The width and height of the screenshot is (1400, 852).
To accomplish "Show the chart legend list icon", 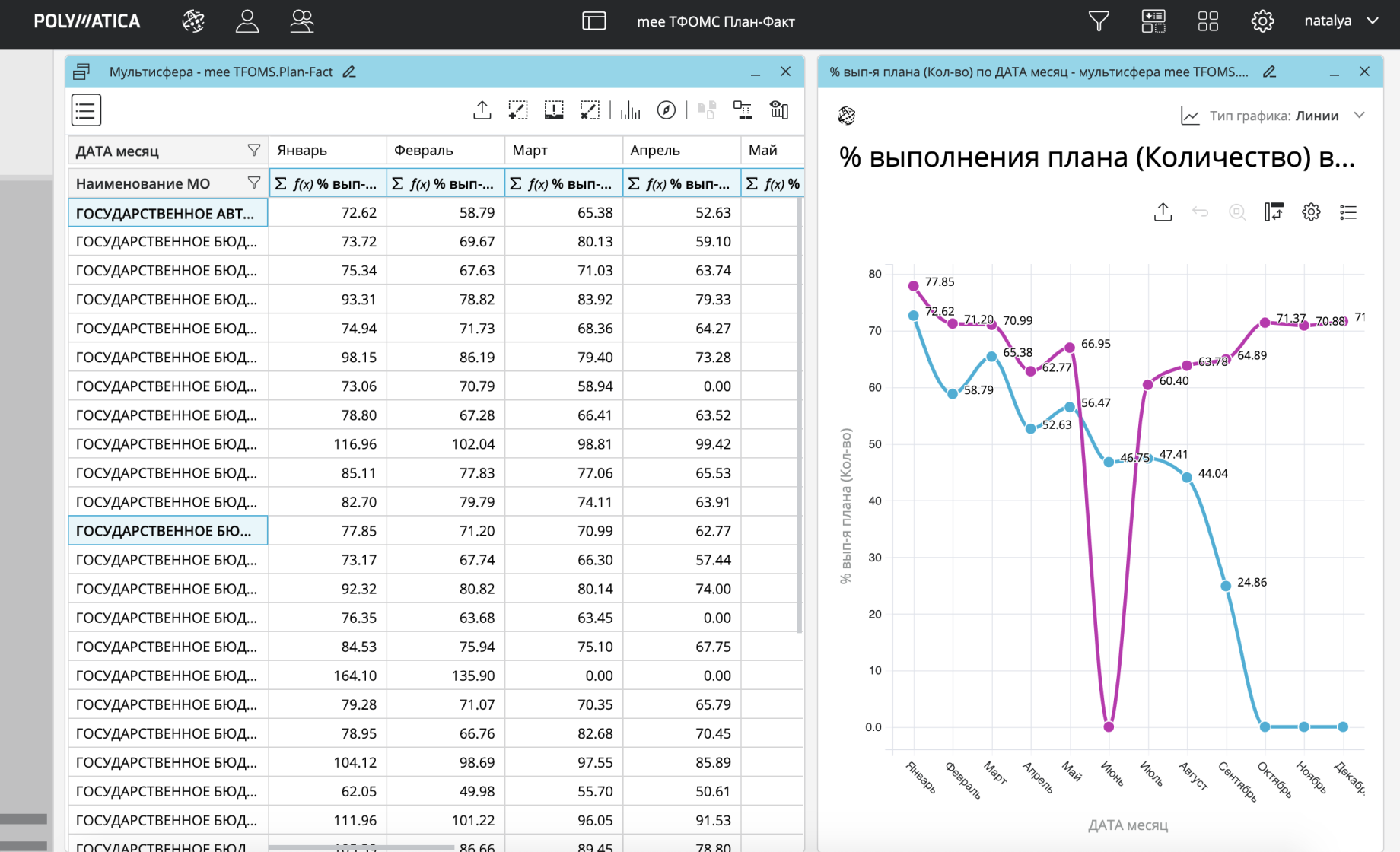I will [x=1348, y=212].
